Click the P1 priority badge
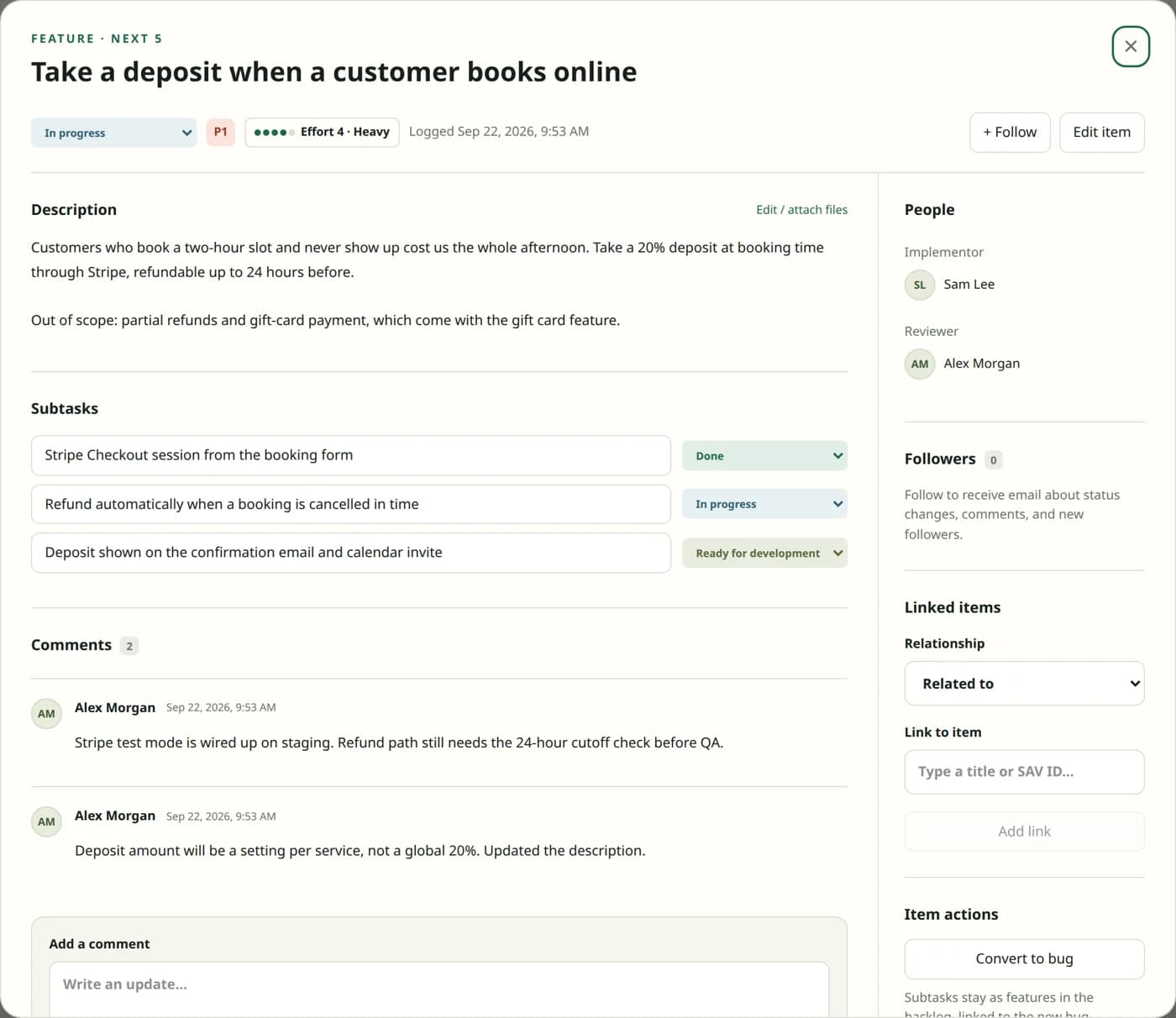 [220, 132]
